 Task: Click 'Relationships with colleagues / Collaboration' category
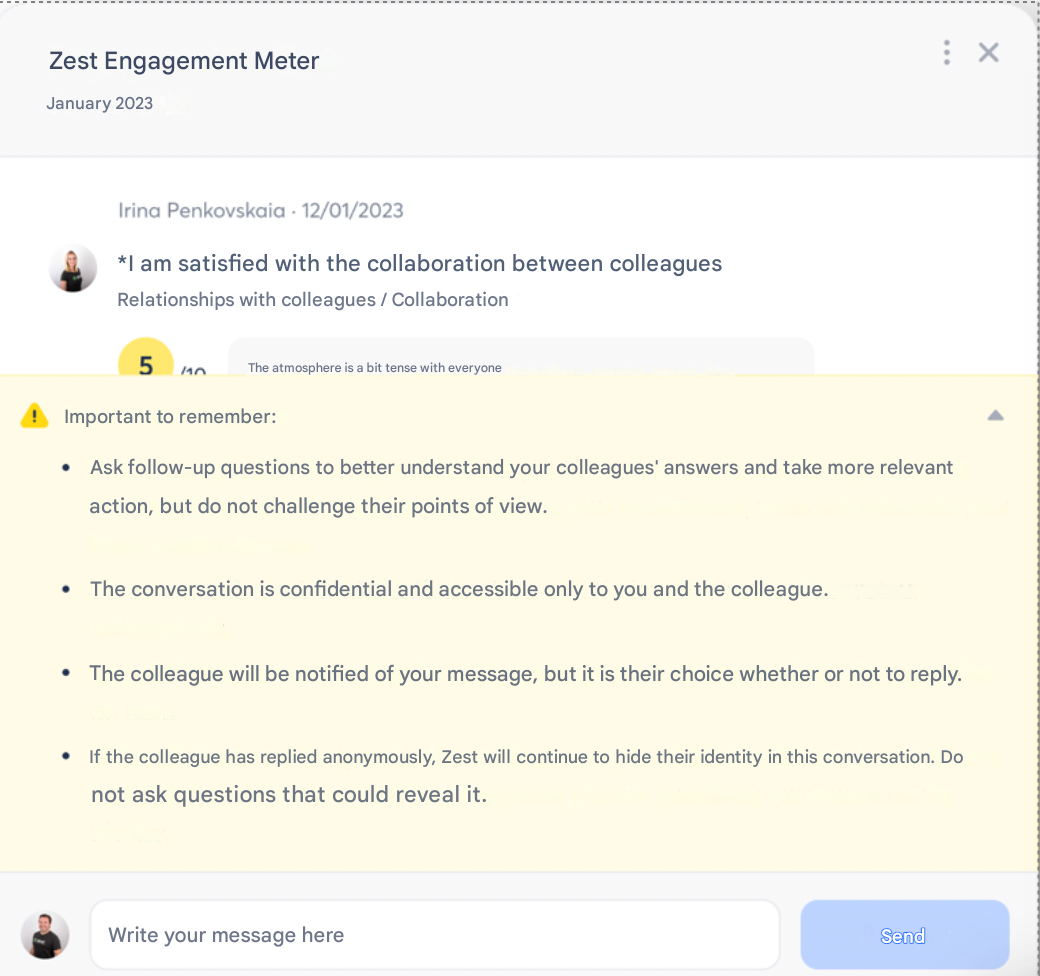point(312,300)
